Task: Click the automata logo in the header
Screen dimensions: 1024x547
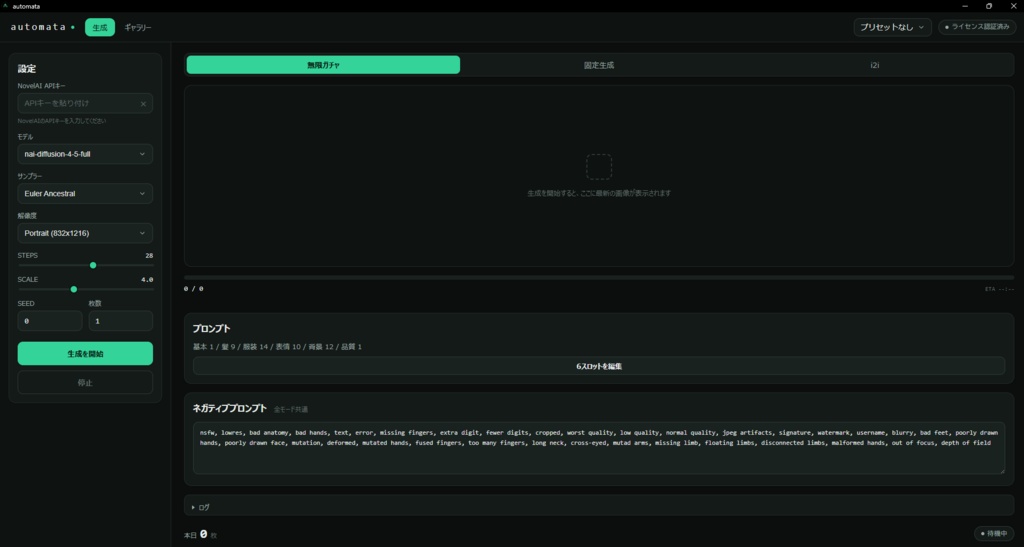Action: (x=42, y=27)
